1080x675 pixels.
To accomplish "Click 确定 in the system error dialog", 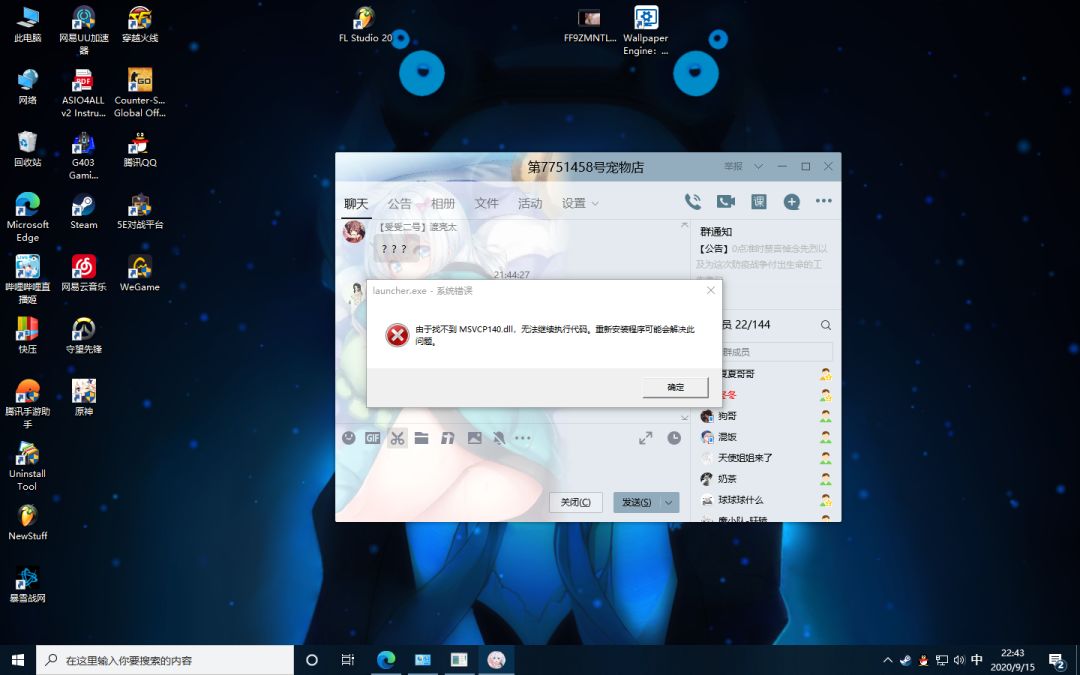I will [675, 387].
